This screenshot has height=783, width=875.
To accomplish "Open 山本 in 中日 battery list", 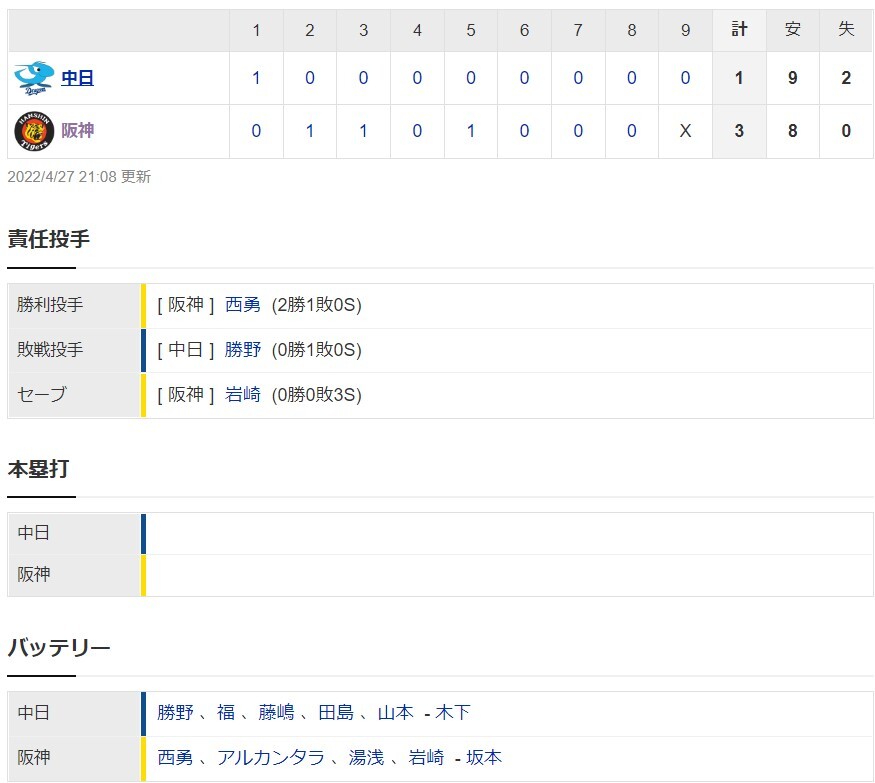I will pyautogui.click(x=396, y=713).
